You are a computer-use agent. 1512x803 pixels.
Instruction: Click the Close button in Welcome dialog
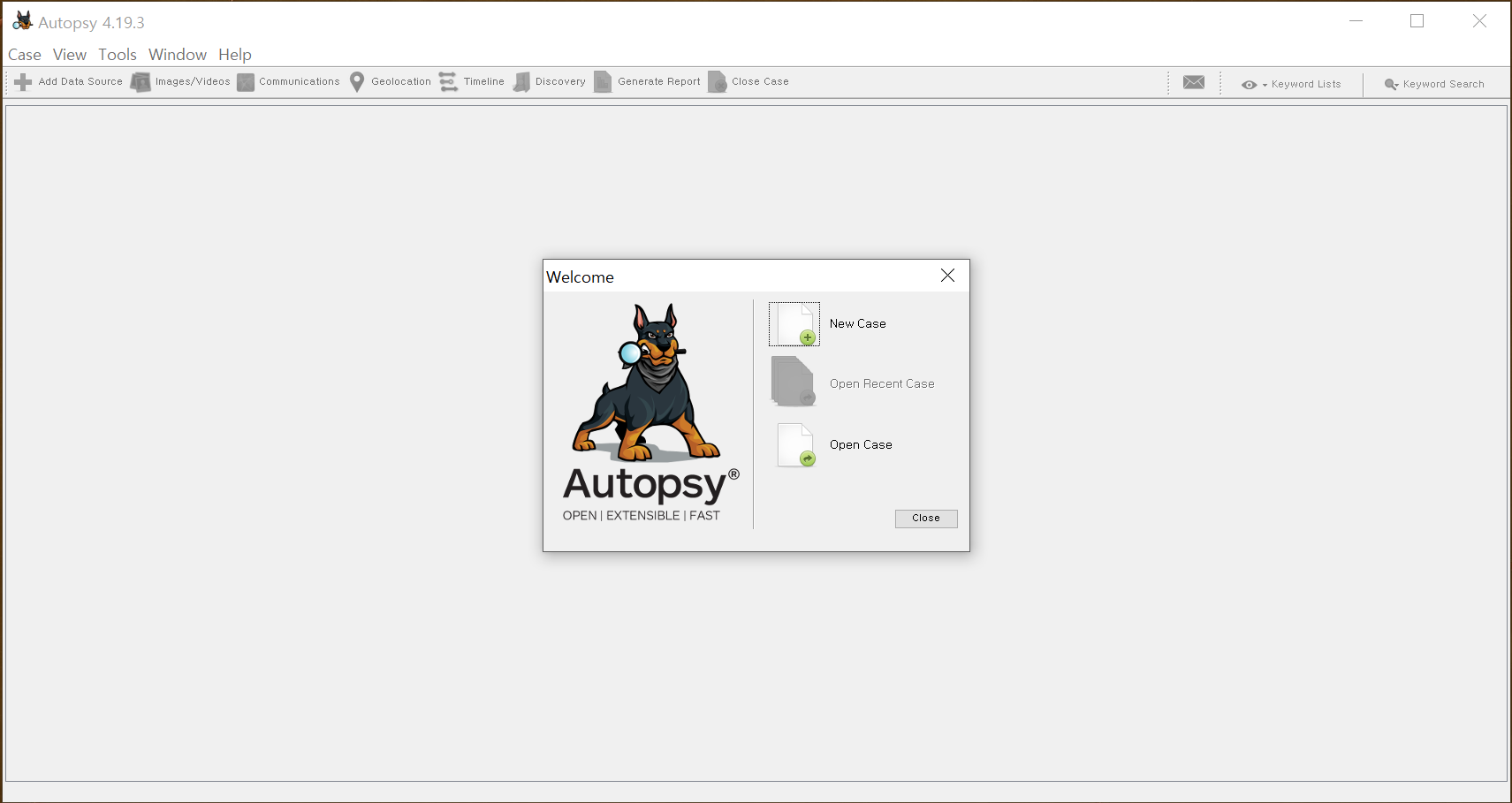pos(926,519)
